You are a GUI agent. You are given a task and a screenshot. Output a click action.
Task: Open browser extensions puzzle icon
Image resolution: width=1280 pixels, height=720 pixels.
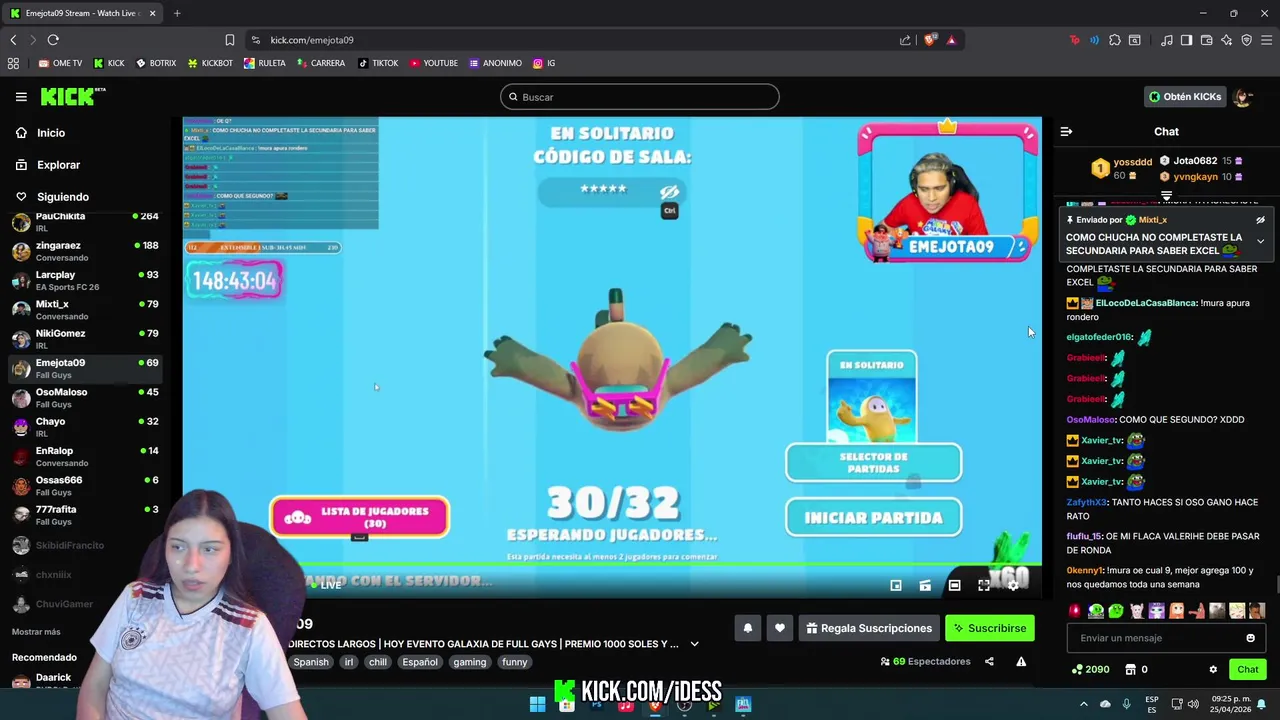(1115, 40)
